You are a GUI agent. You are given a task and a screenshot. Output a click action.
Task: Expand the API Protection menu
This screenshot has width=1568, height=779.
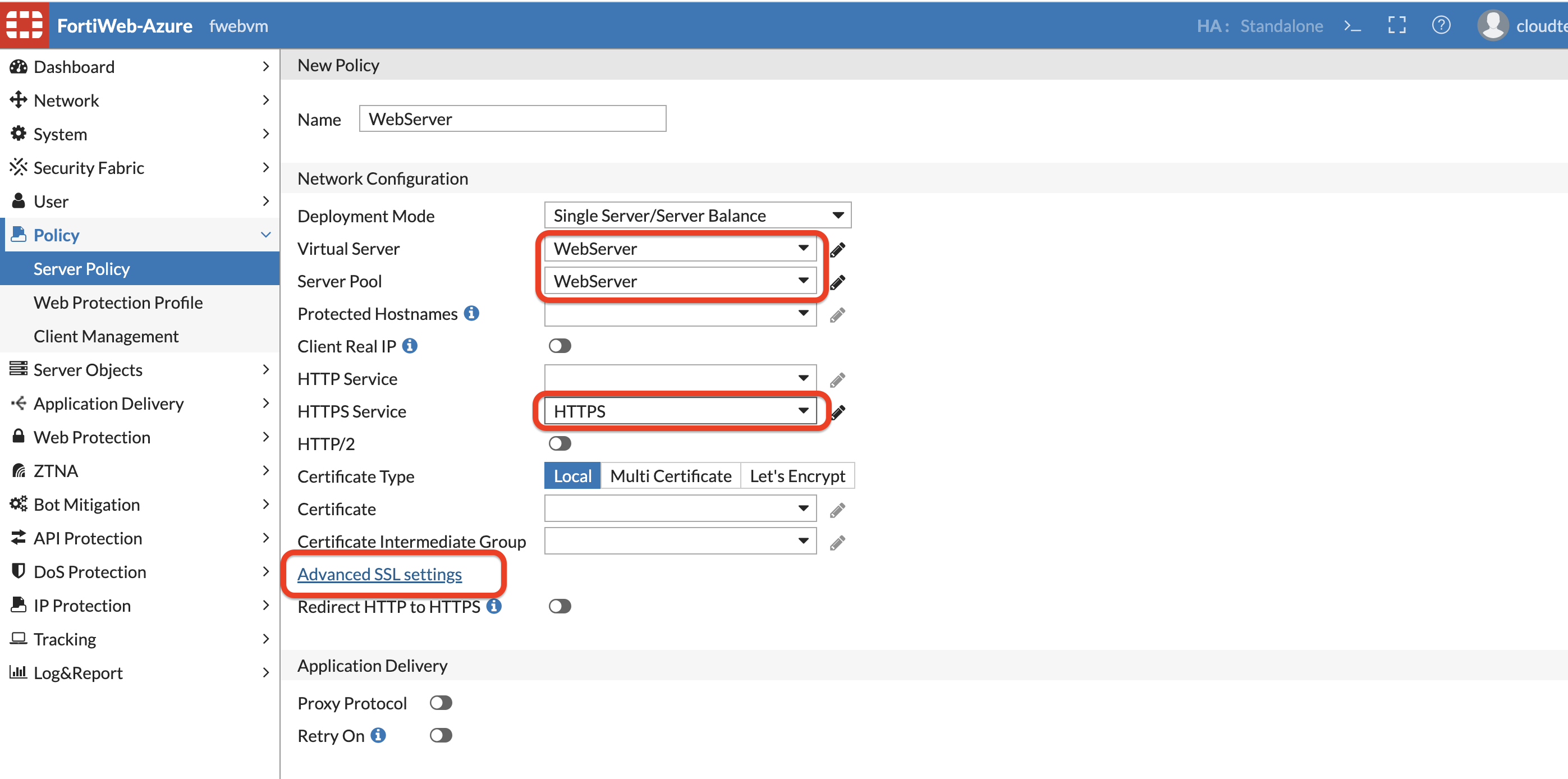(140, 538)
